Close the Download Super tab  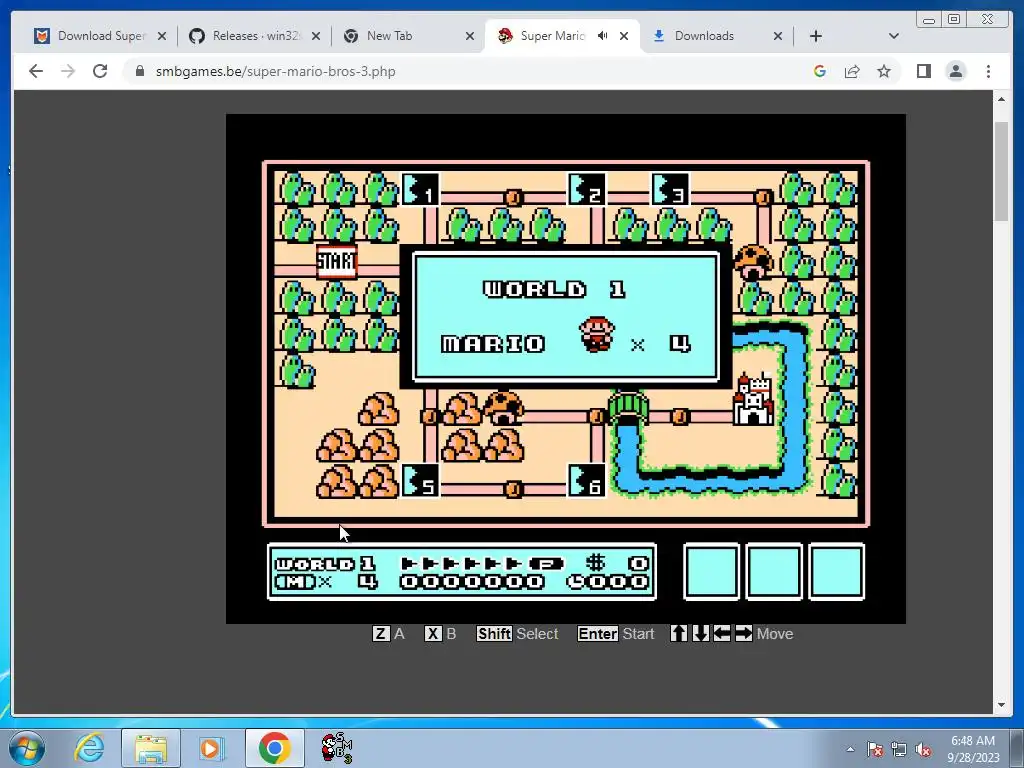pos(162,37)
